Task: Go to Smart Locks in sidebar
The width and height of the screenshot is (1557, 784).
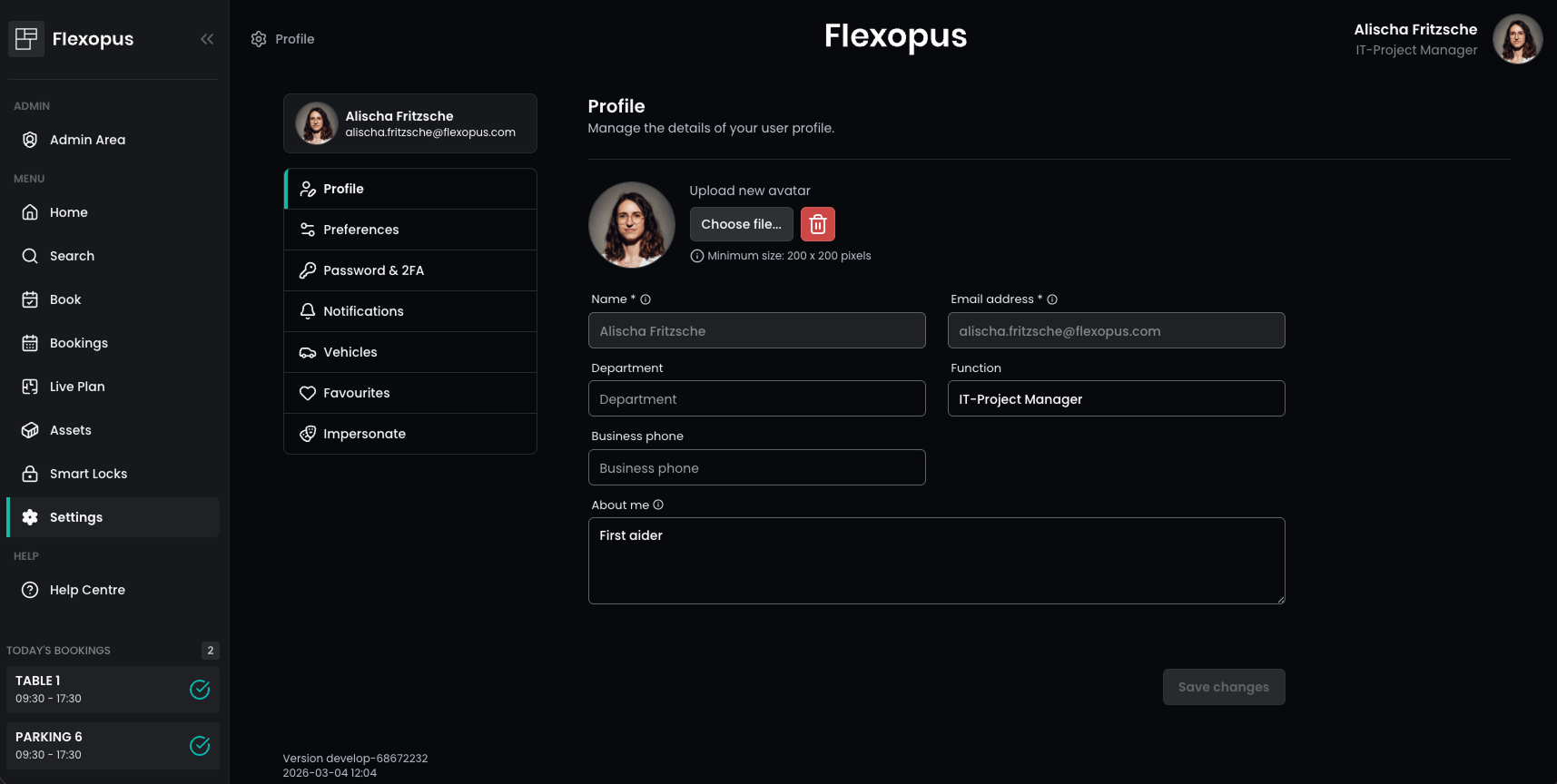Action: click(x=88, y=474)
